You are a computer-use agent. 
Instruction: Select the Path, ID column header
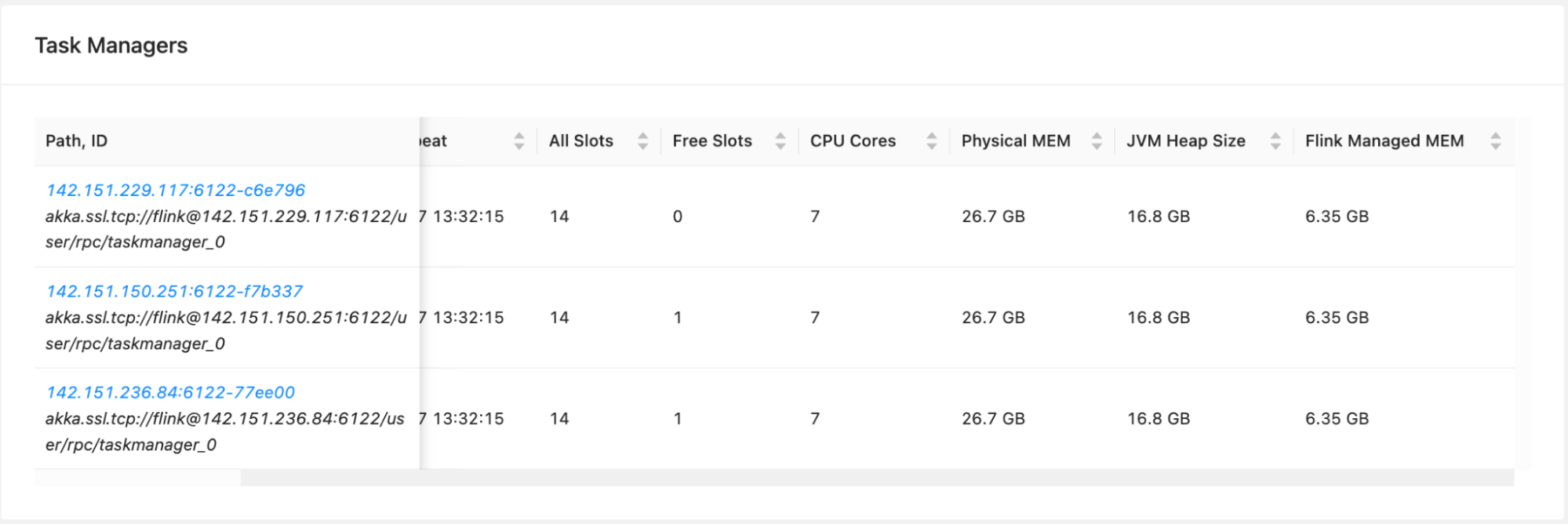(76, 141)
